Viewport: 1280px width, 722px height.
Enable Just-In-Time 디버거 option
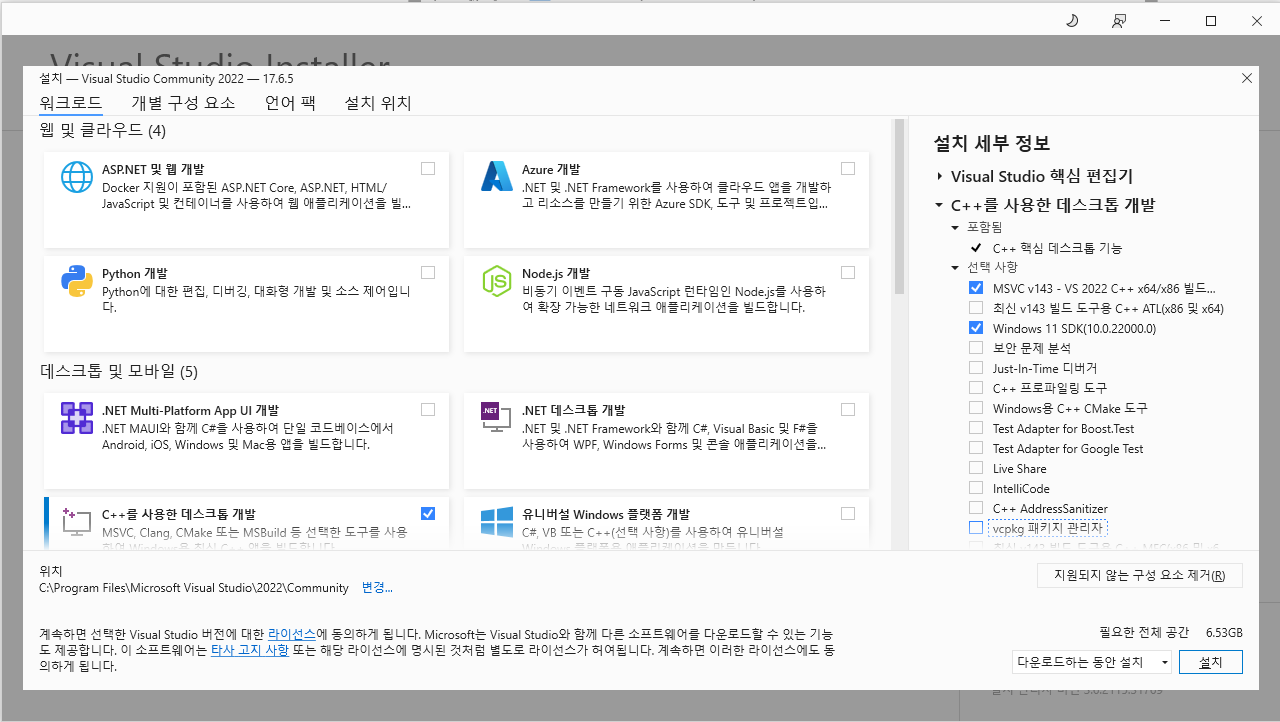point(976,368)
